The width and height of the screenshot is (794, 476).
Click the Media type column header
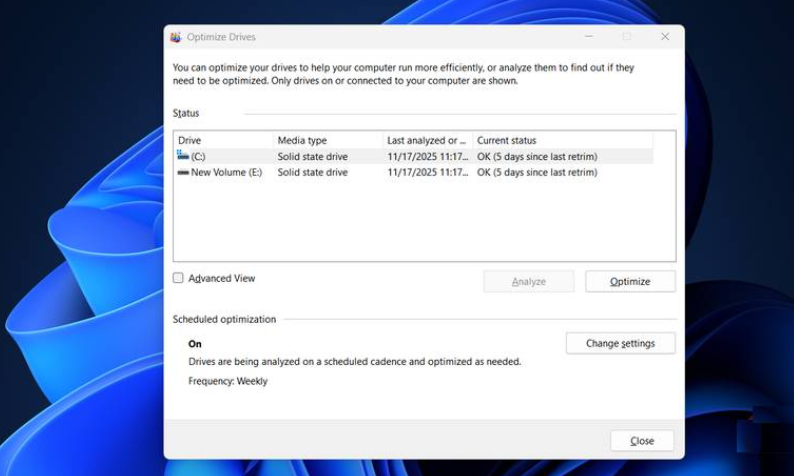[327, 140]
